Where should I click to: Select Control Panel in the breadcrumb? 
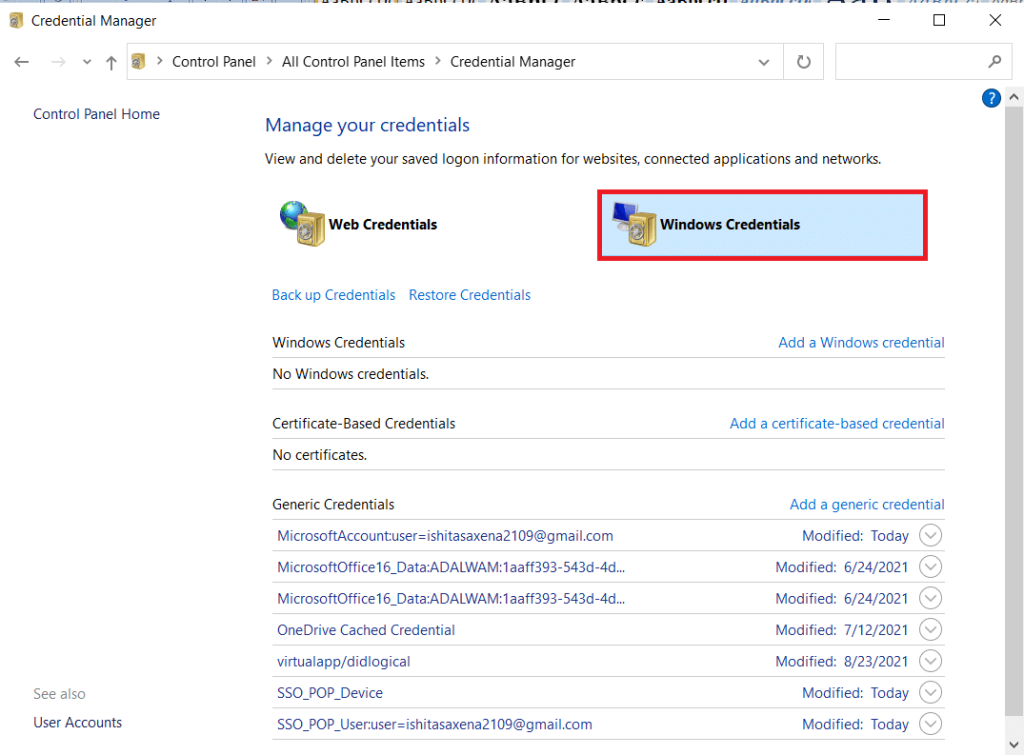(x=214, y=62)
